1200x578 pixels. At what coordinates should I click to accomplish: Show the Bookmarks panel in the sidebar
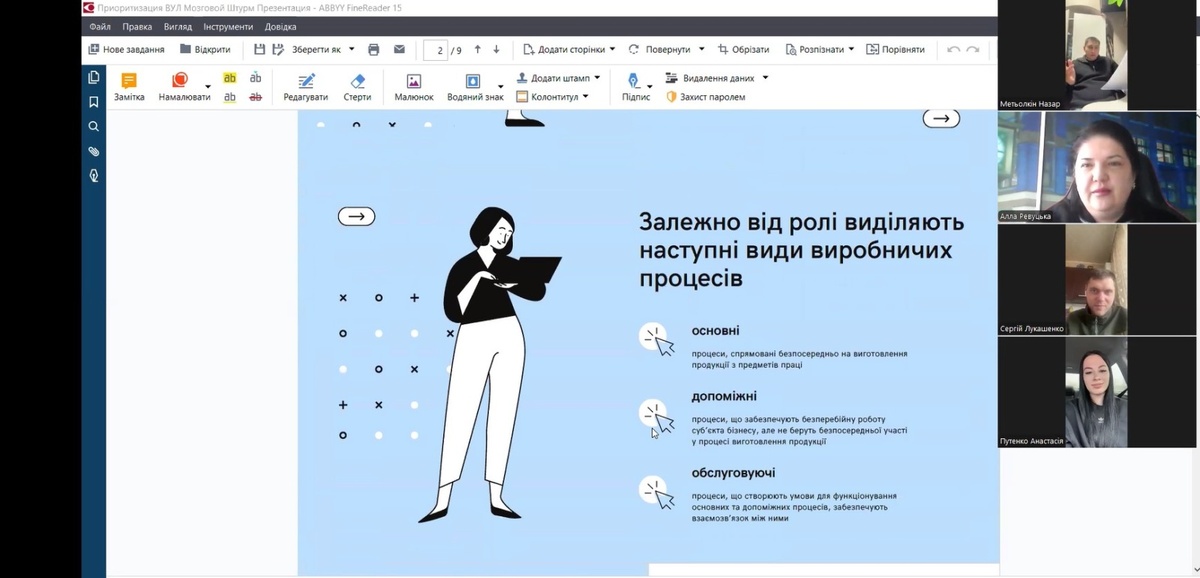coord(94,102)
